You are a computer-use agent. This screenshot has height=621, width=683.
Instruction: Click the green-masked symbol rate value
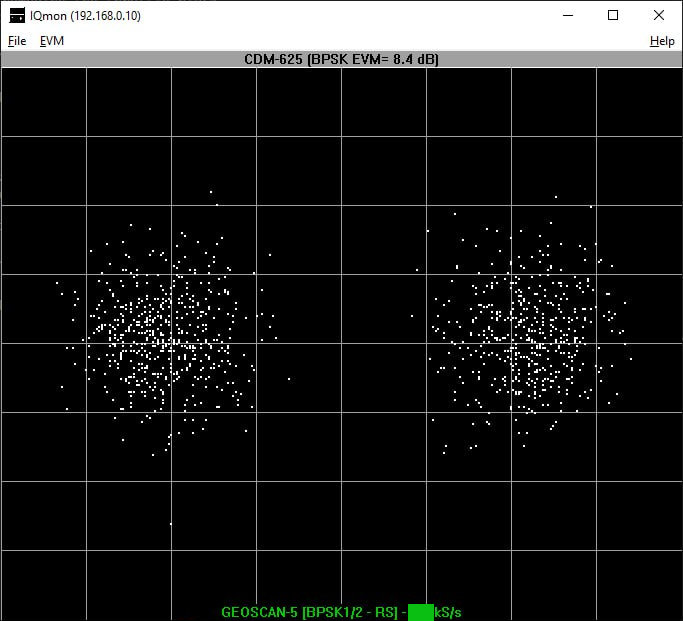[421, 612]
